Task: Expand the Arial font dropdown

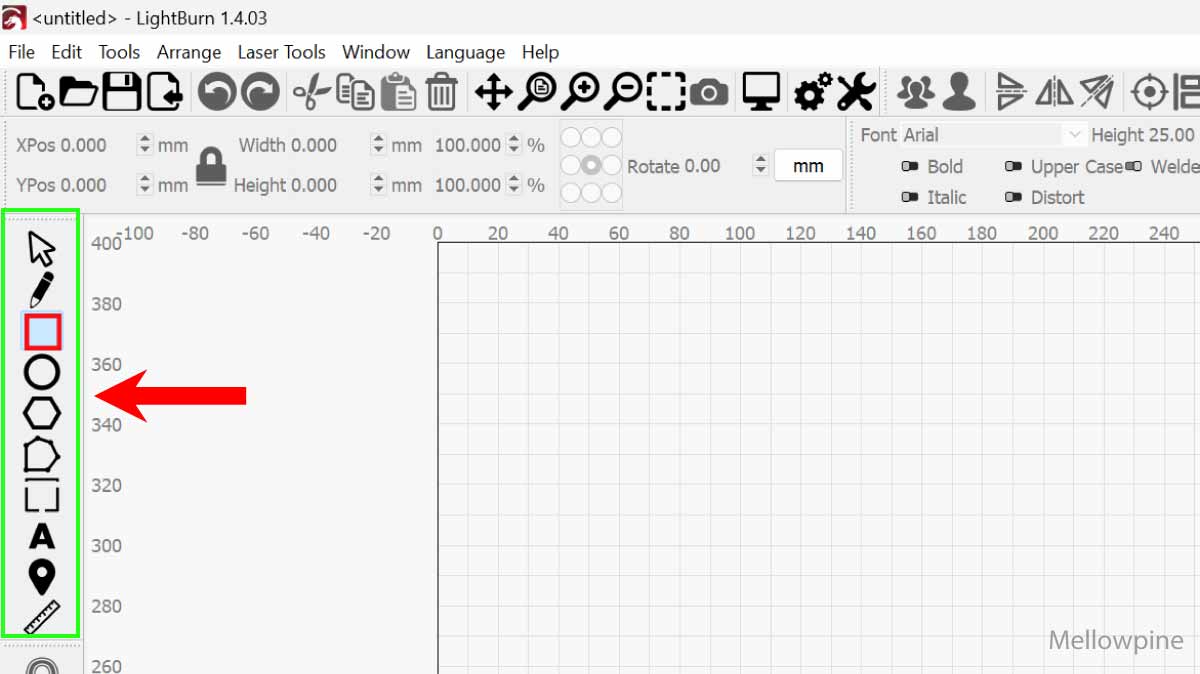Action: click(x=1075, y=135)
